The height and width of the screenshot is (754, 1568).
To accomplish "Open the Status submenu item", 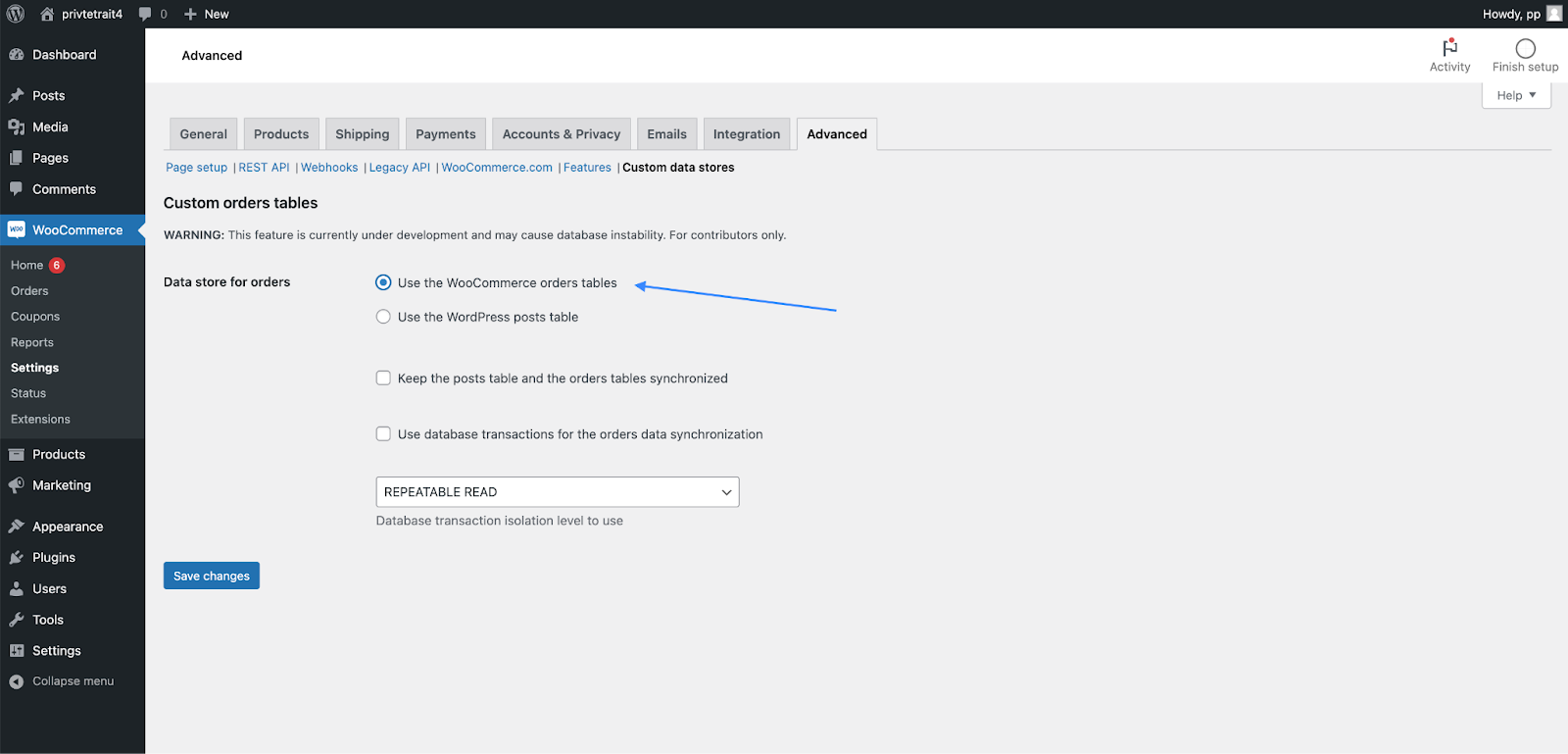I will [x=28, y=393].
